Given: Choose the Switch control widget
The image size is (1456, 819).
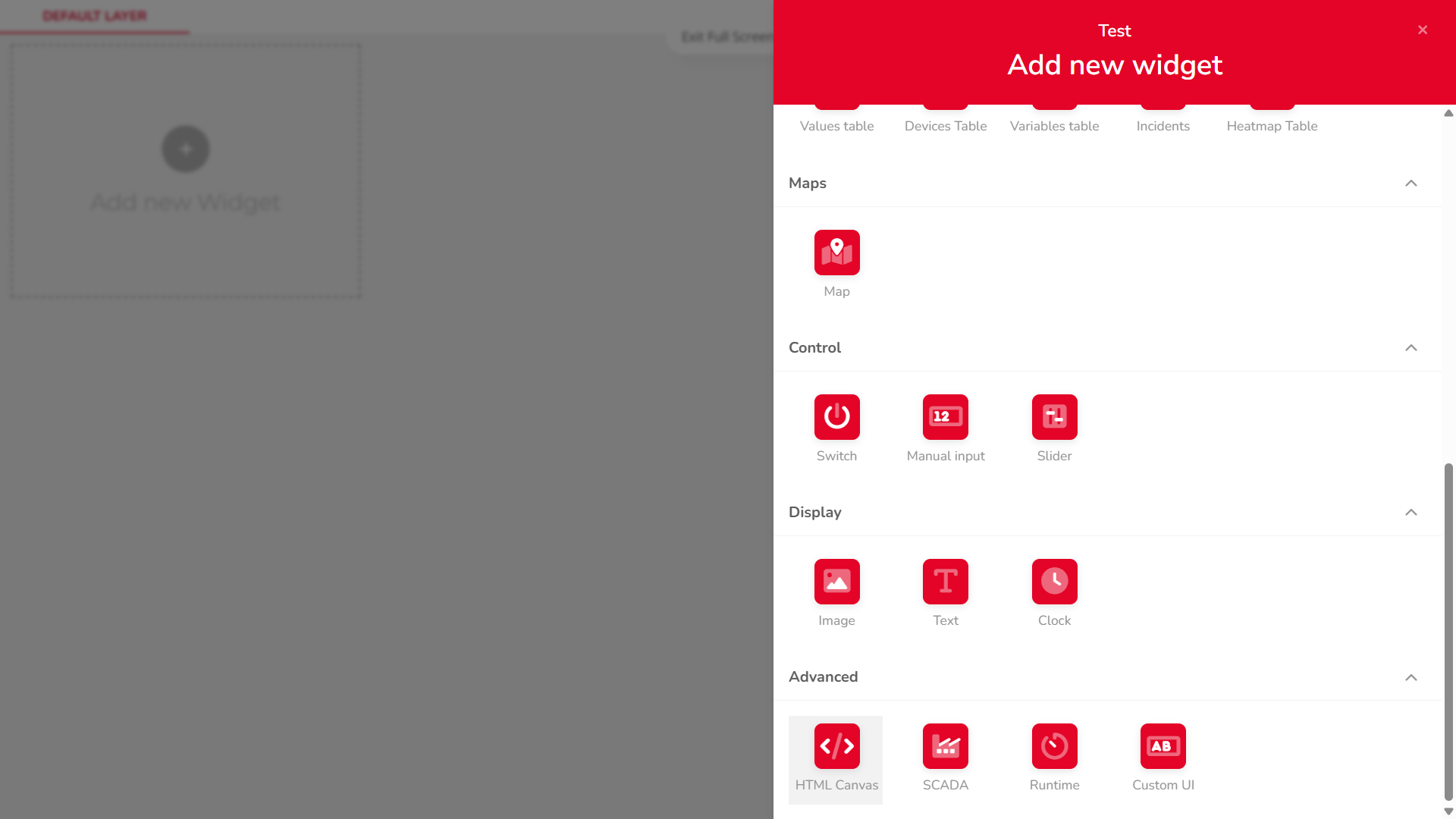Looking at the screenshot, I should pos(836,417).
